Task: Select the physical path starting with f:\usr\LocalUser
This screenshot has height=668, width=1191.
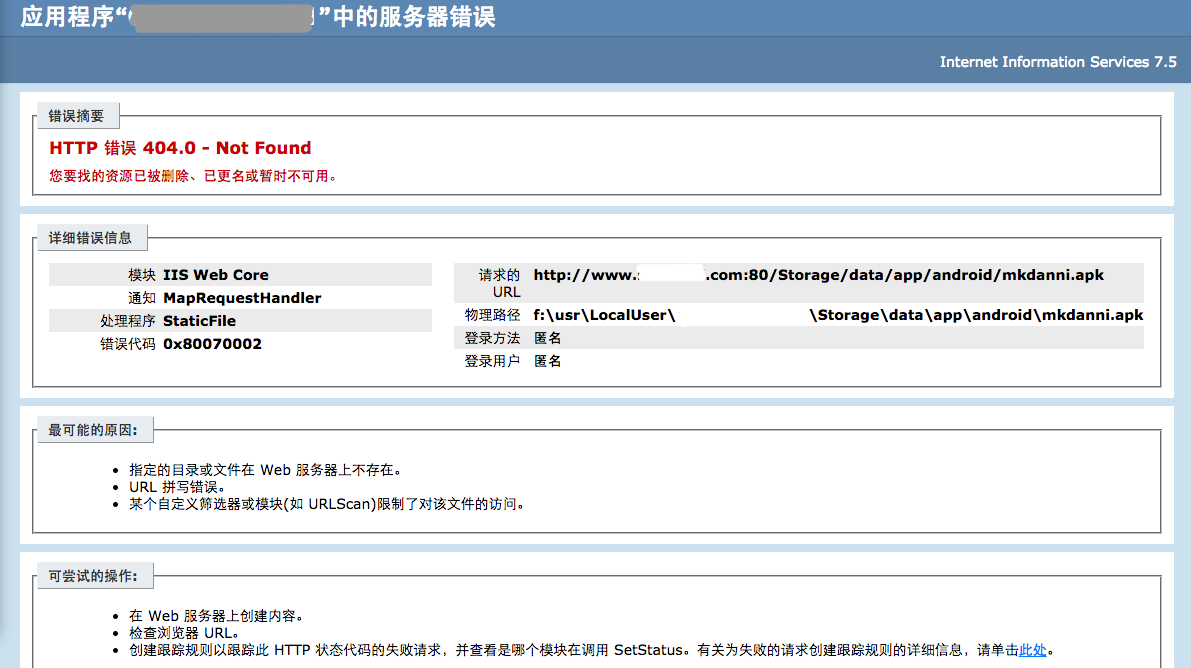Action: (838, 315)
